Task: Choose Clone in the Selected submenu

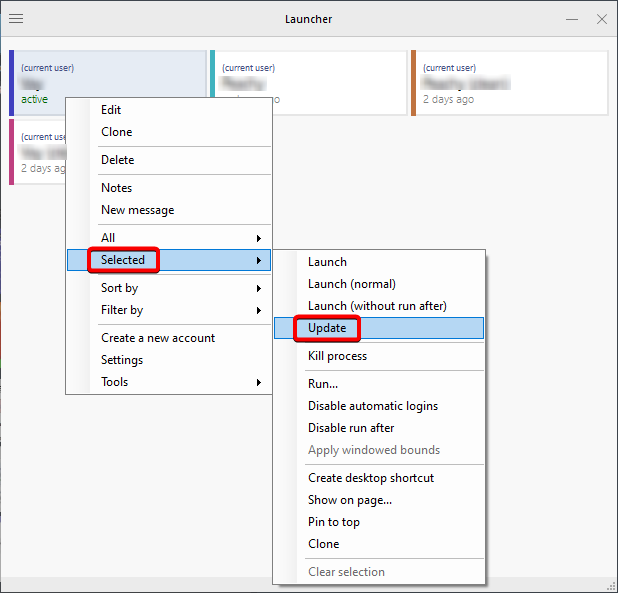Action: pos(379,545)
